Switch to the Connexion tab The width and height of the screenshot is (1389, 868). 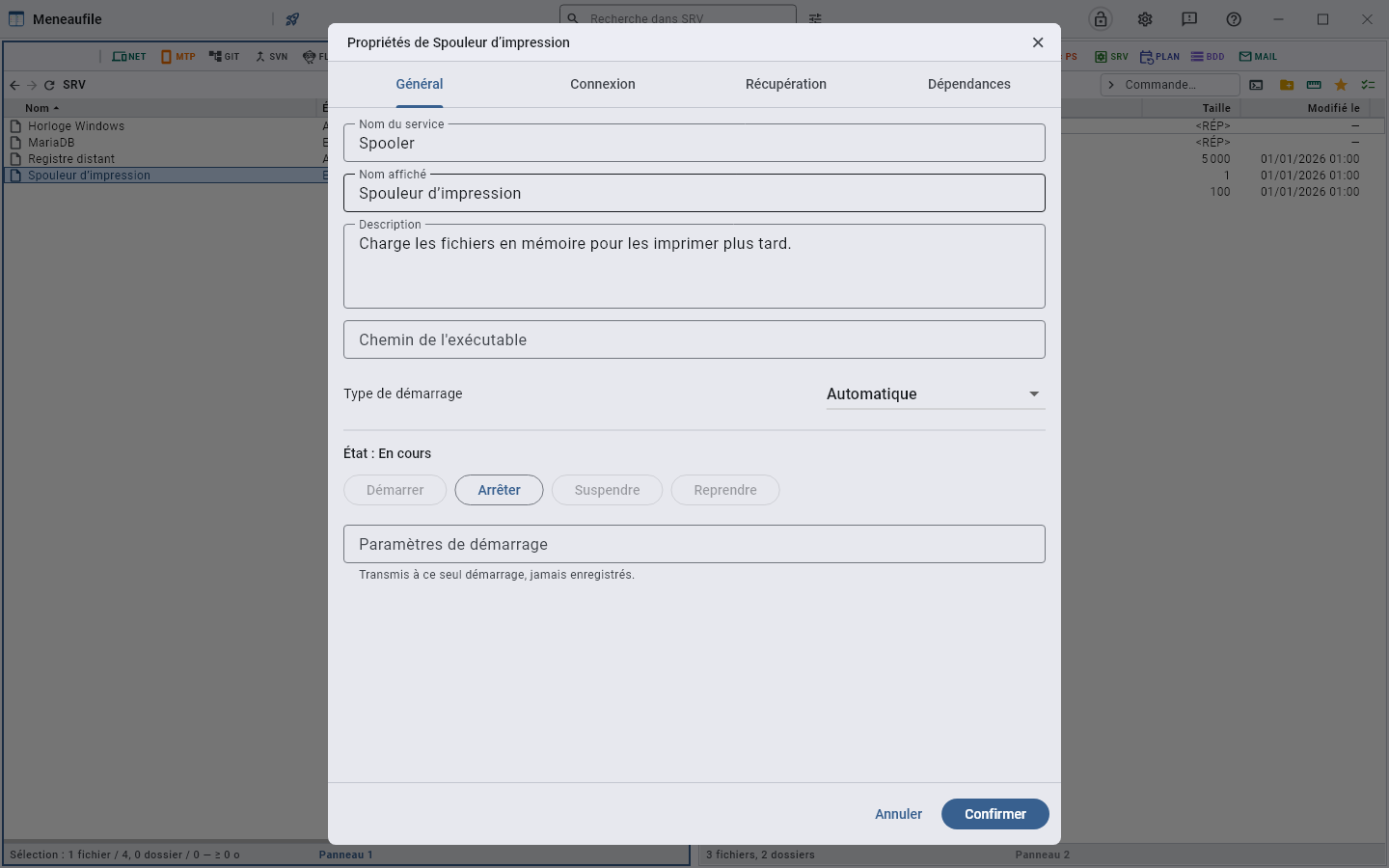click(x=603, y=84)
